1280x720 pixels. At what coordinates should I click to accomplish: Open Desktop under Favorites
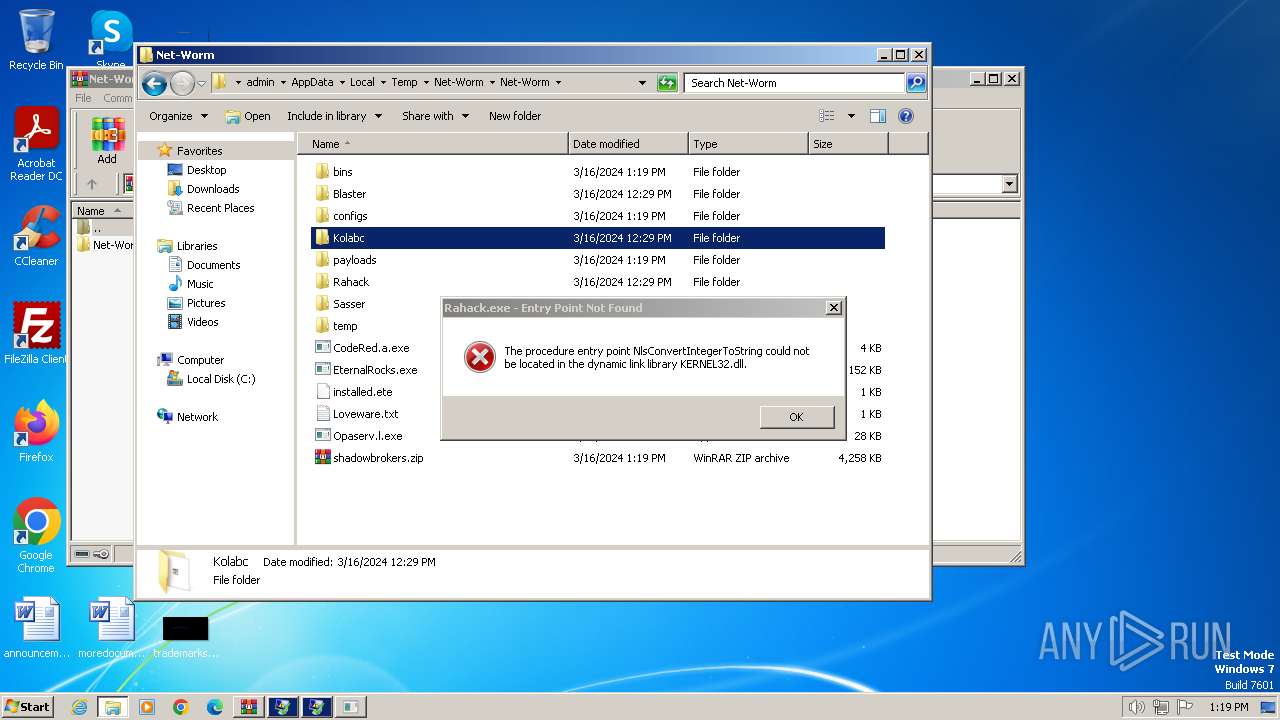pyautogui.click(x=206, y=170)
